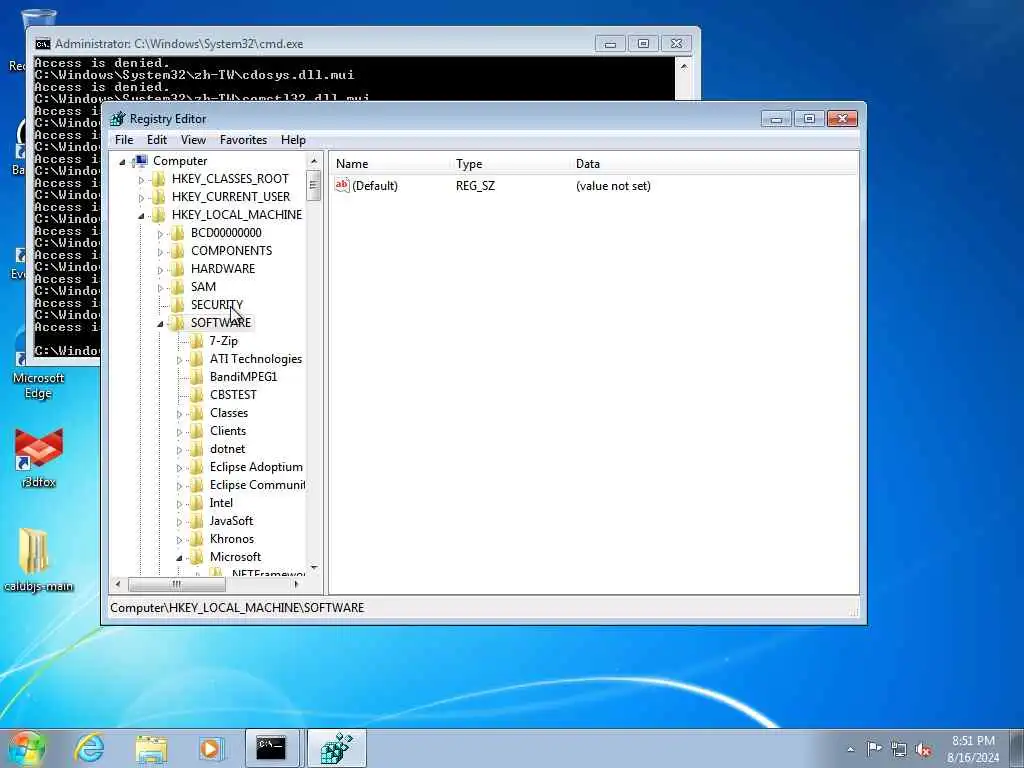
Task: Expand HKEY_CLASSES_ROOT tree node
Action: tap(141, 180)
